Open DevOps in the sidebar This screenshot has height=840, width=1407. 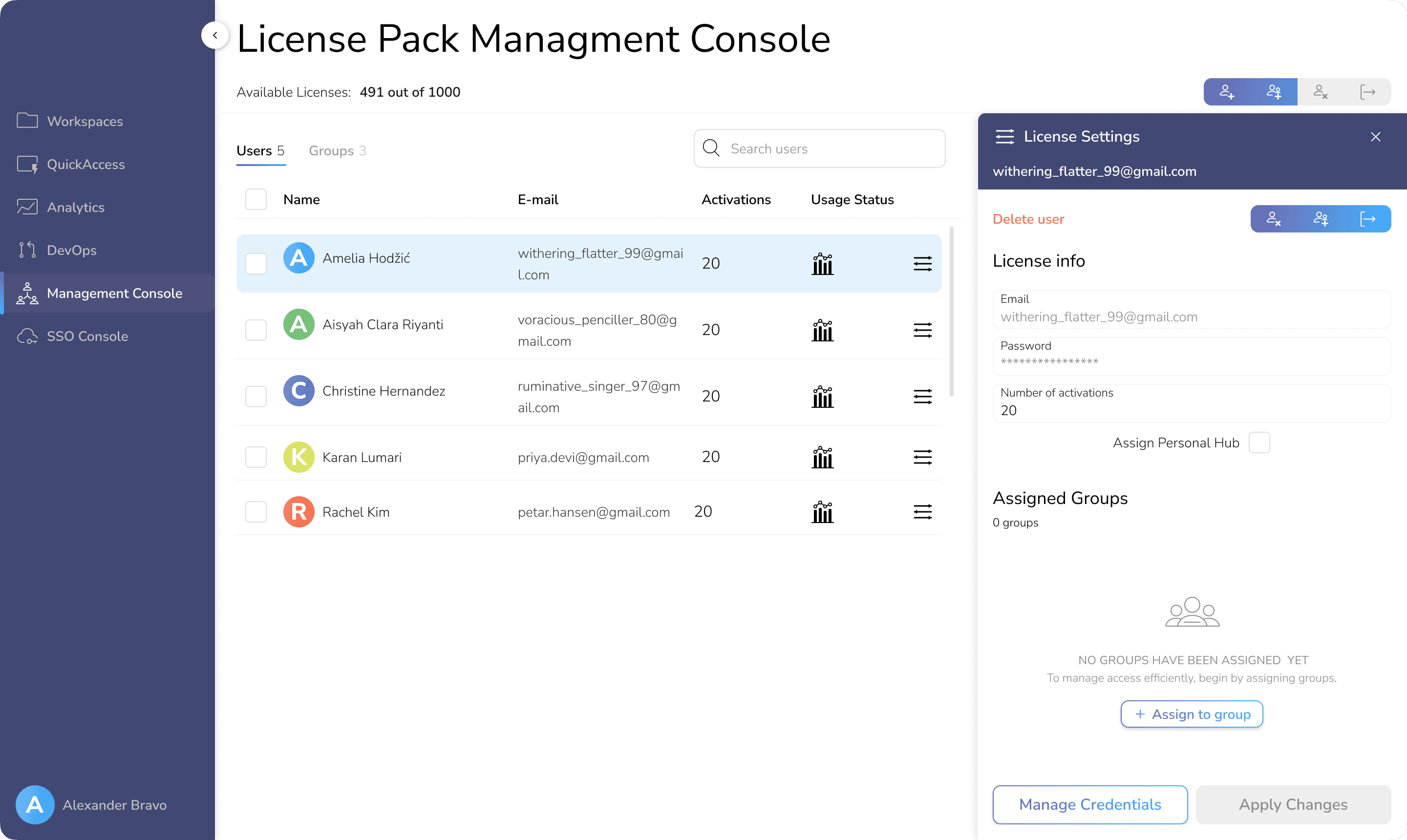coord(57,250)
